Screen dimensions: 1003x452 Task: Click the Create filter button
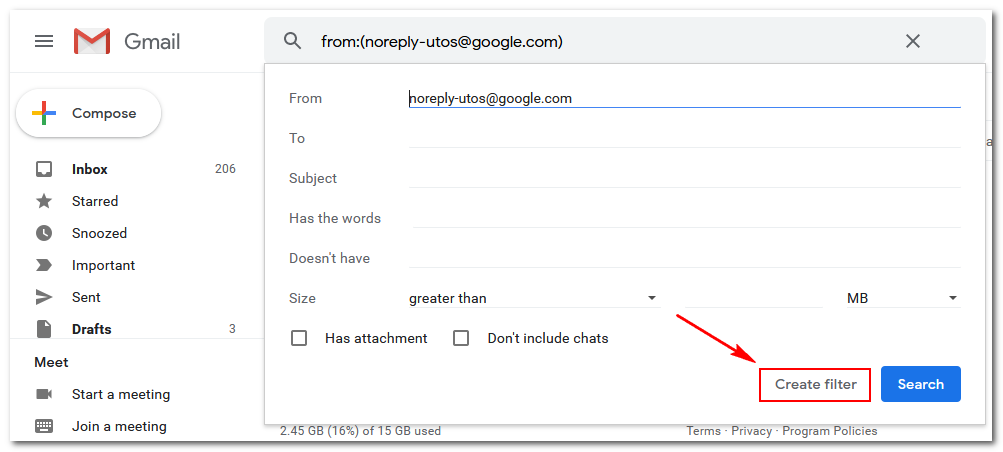click(815, 384)
